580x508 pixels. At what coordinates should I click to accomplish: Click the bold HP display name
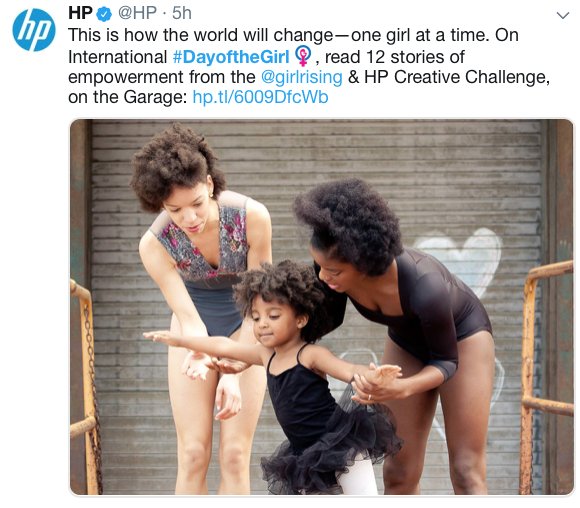(80, 13)
